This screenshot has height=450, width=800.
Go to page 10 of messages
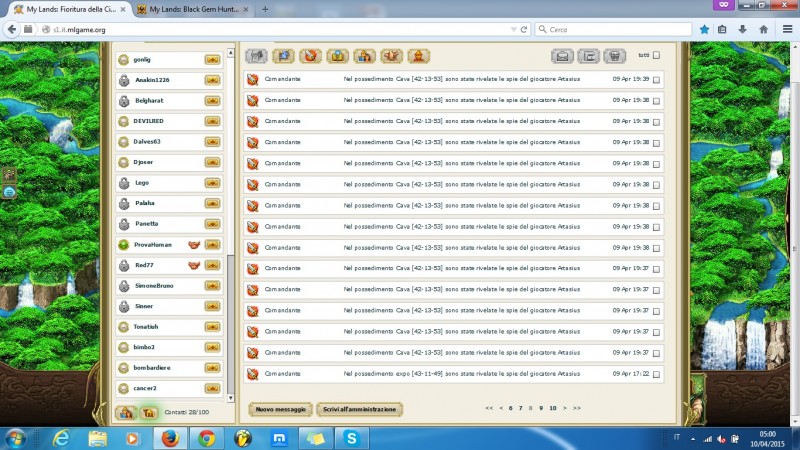[x=552, y=408]
